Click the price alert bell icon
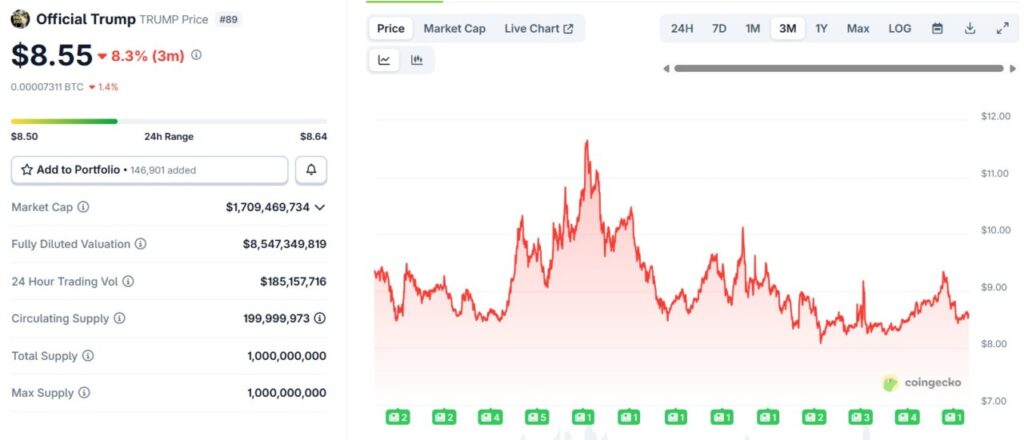Screen dimensions: 1024x440 click(311, 170)
